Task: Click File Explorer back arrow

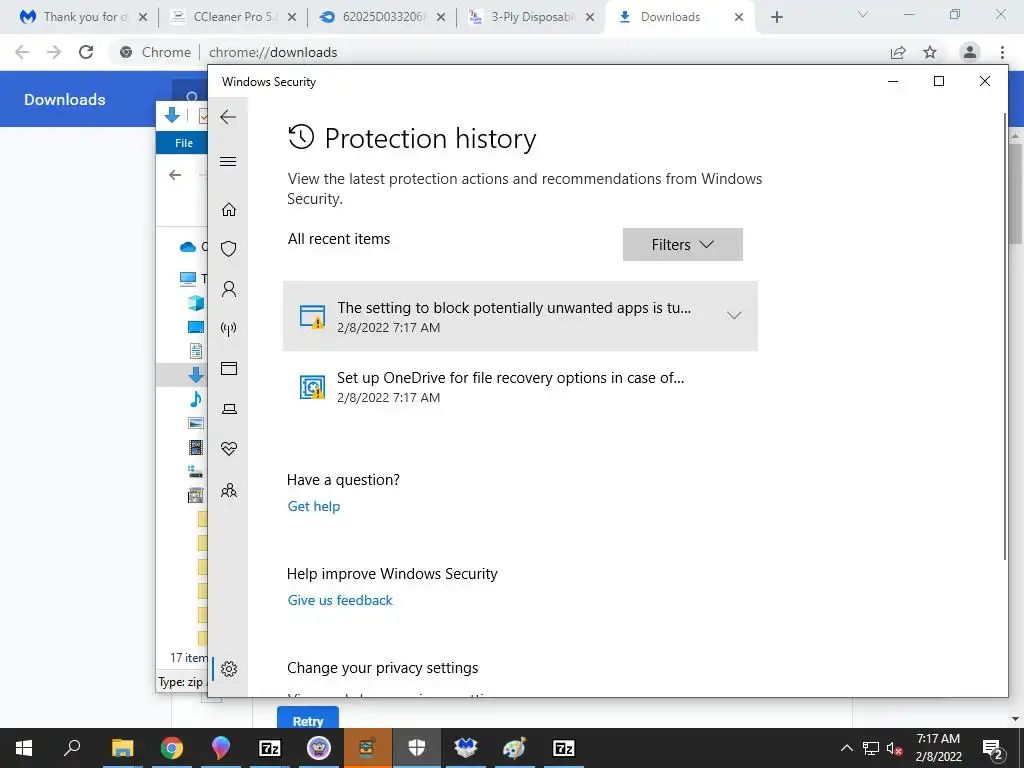Action: coord(174,175)
